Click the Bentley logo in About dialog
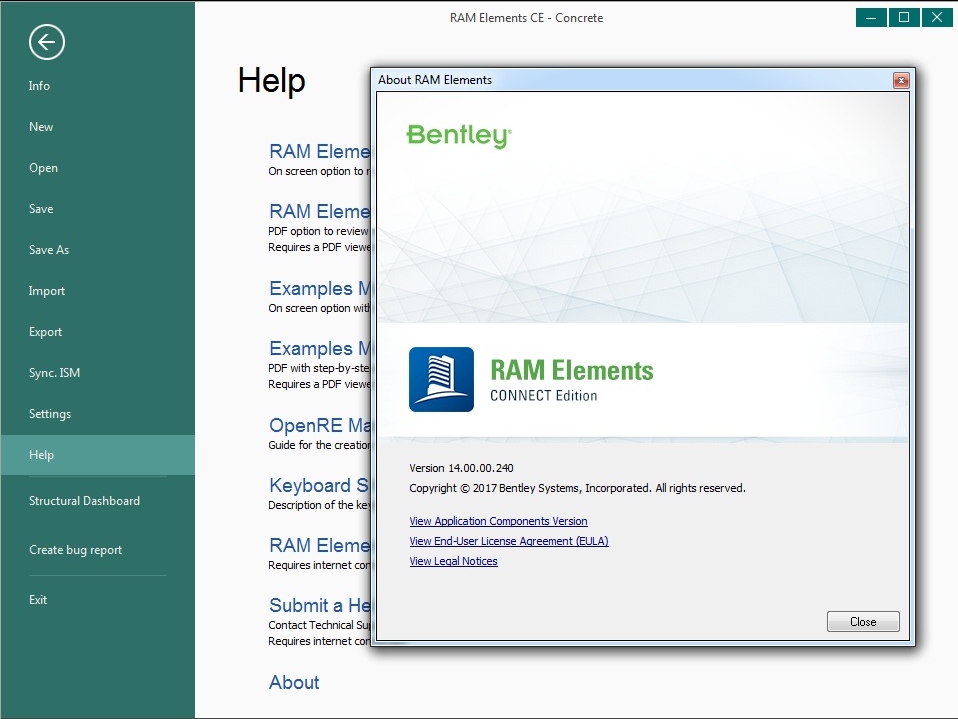958x719 pixels. pyautogui.click(x=459, y=136)
